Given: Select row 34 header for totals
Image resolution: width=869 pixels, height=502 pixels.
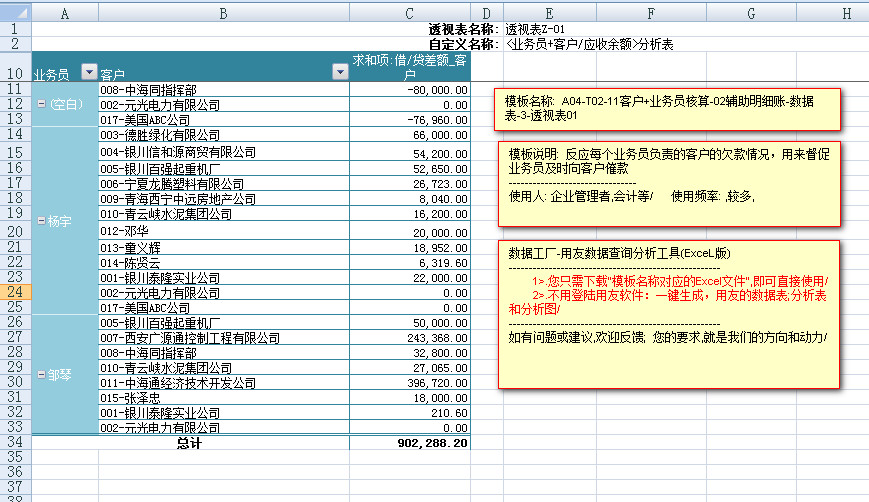Looking at the screenshot, I should tap(15, 441).
